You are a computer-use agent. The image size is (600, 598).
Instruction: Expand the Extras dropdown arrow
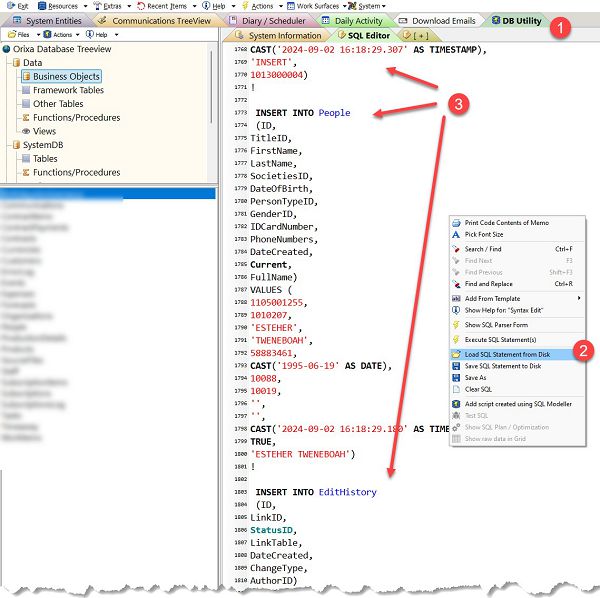pyautogui.click(x=129, y=6)
